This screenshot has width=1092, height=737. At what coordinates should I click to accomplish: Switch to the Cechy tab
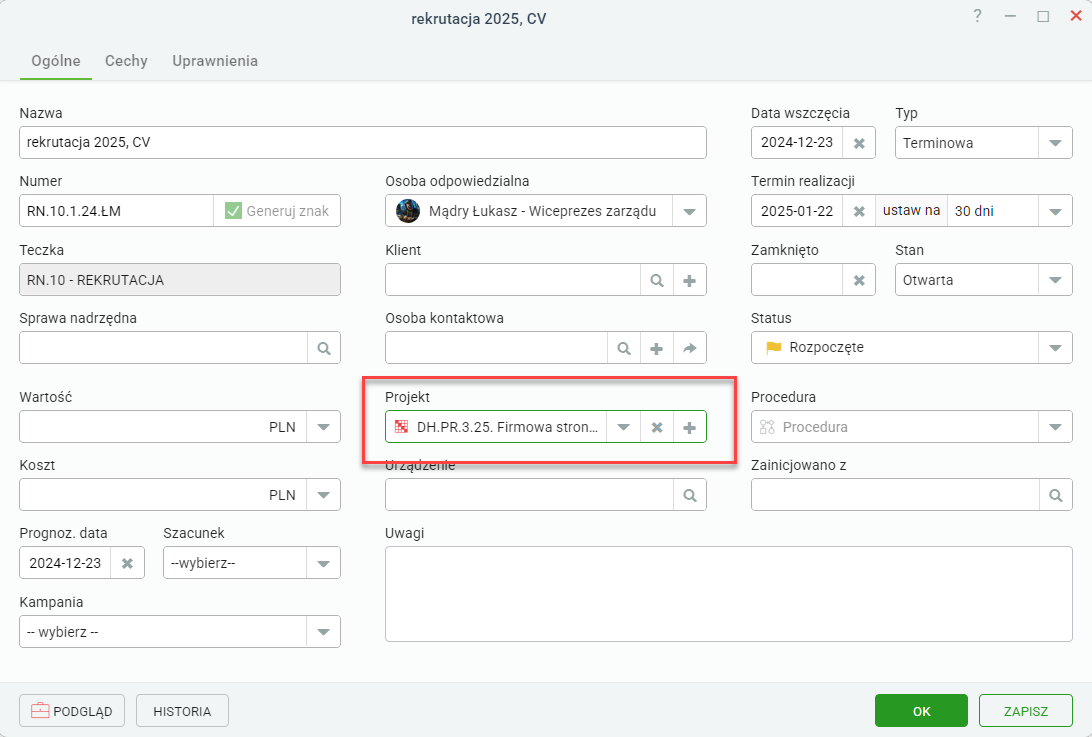(126, 61)
